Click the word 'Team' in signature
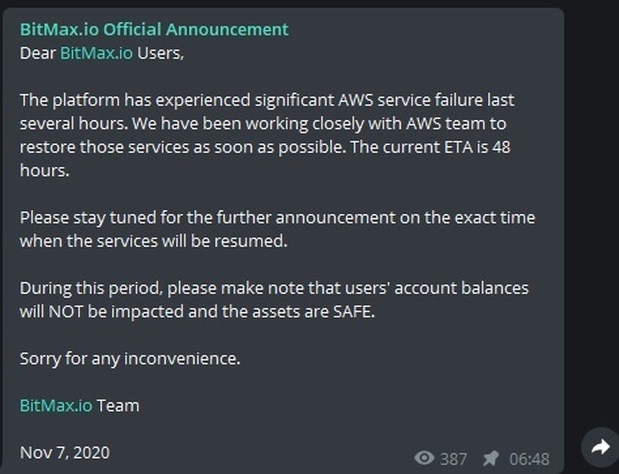Image resolution: width=619 pixels, height=474 pixels. [118, 406]
